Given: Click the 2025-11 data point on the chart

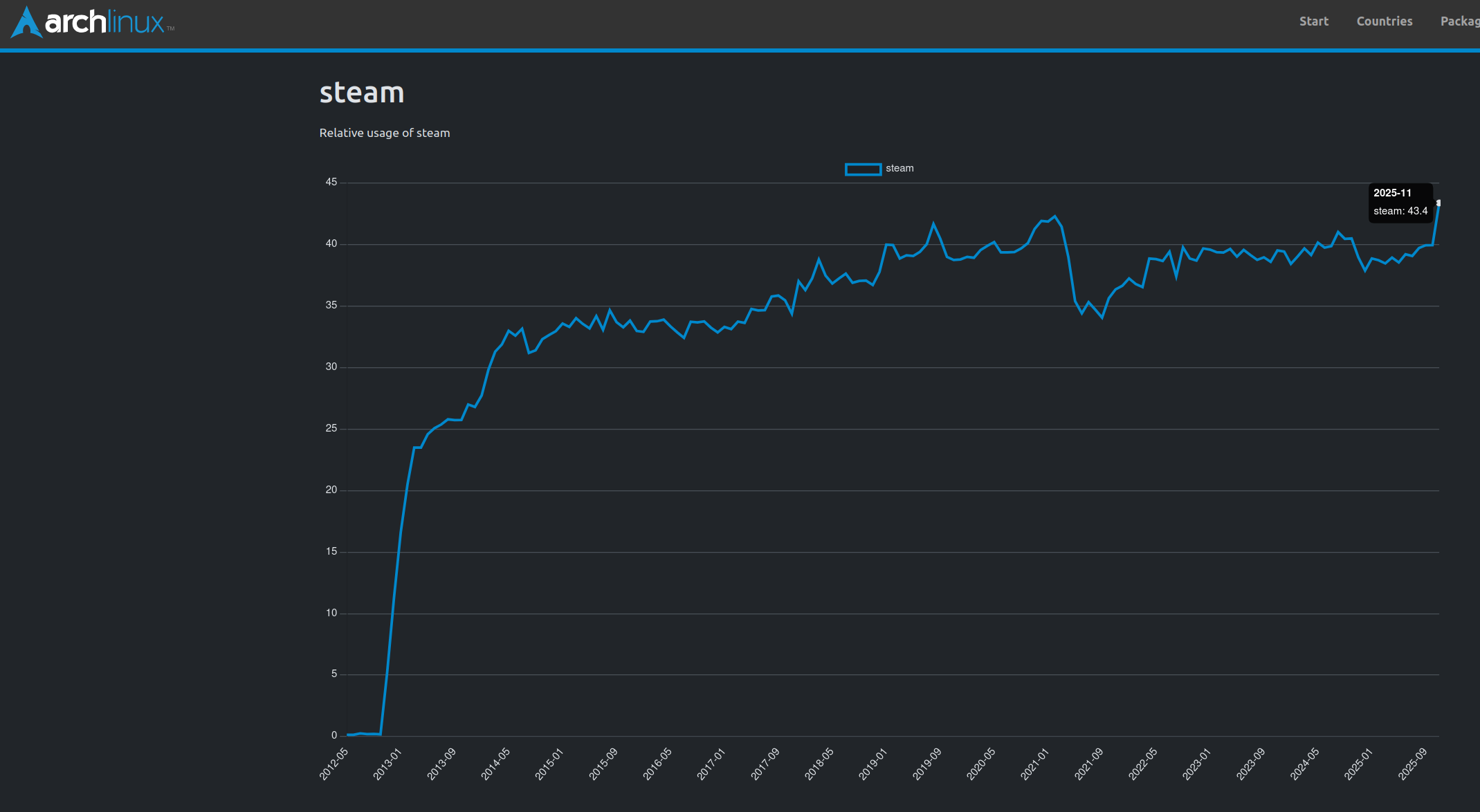Looking at the screenshot, I should (1438, 203).
